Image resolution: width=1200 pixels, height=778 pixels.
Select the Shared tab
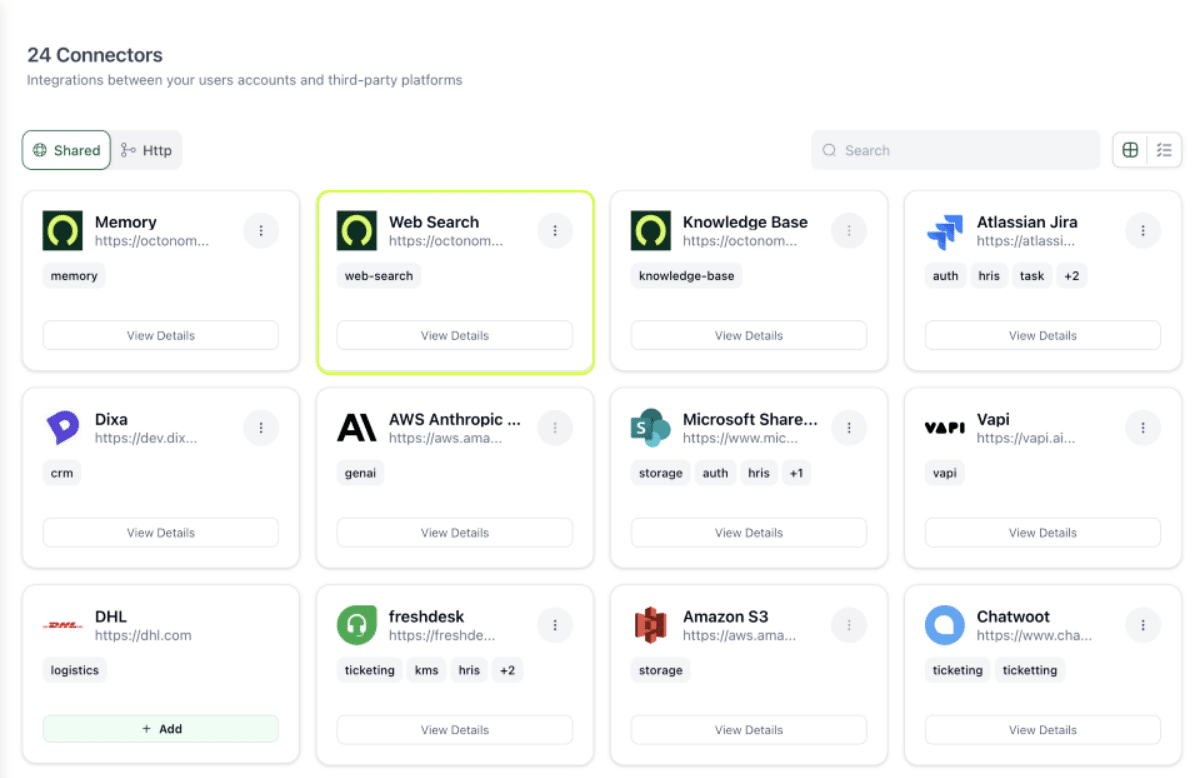(x=67, y=150)
